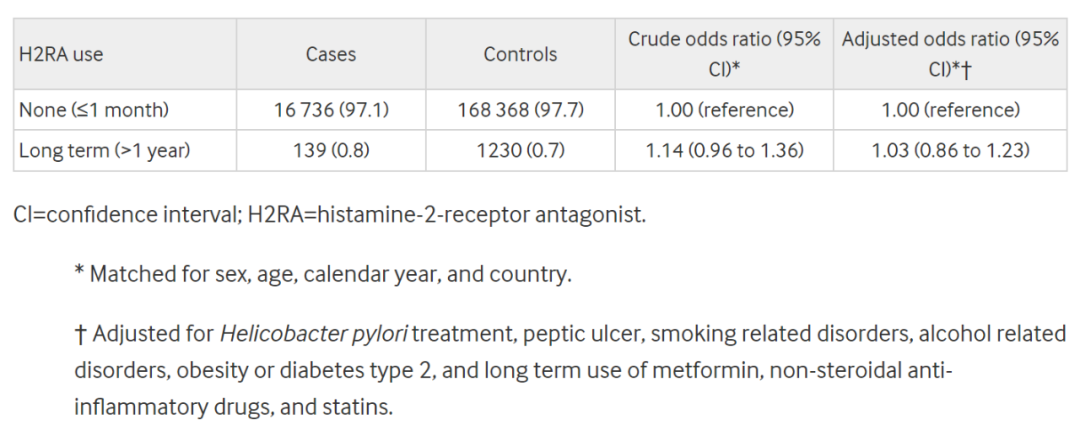Select the "Crude odds ratio" header cell

coord(724,54)
